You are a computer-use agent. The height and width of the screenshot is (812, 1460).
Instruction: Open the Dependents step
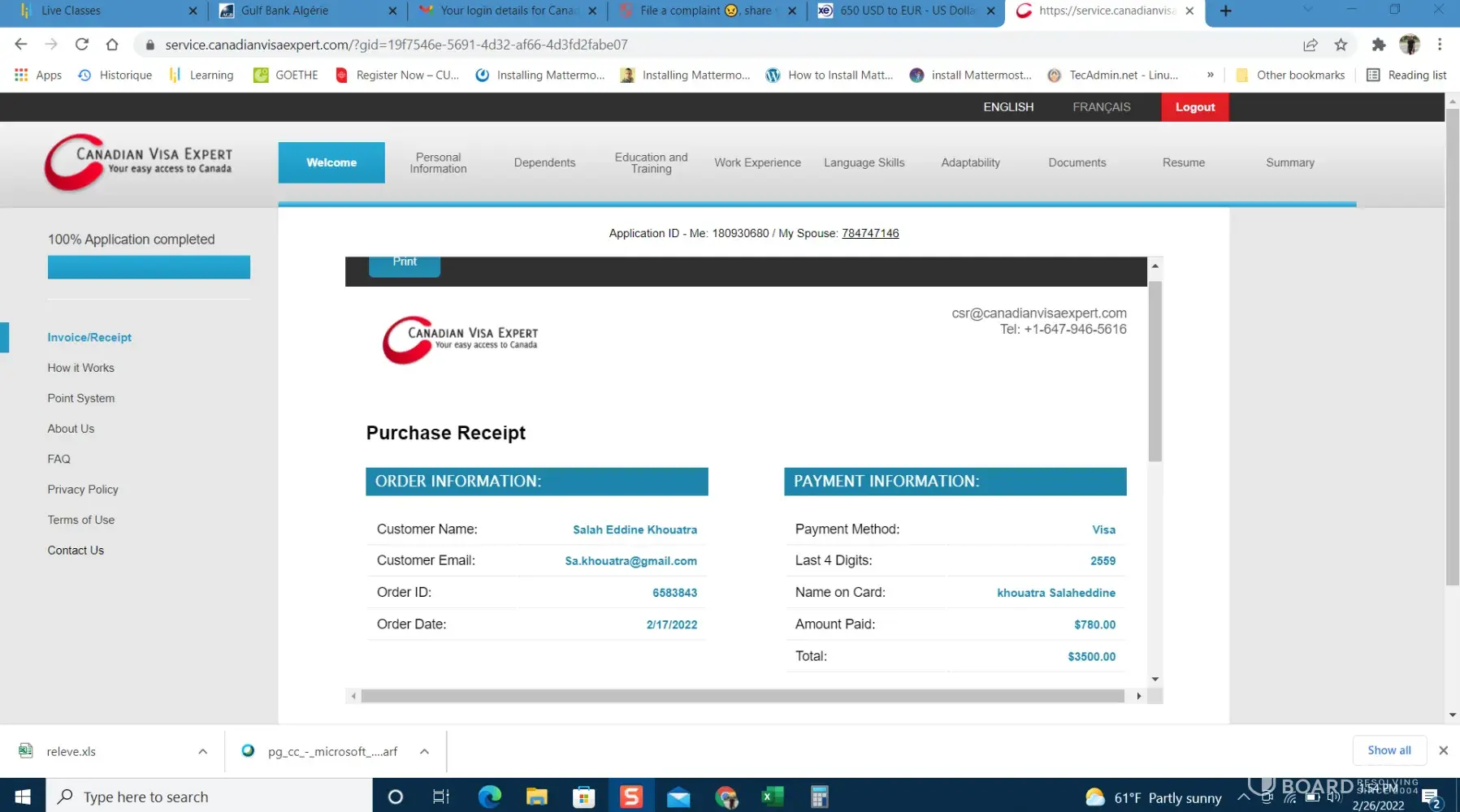coord(544,162)
